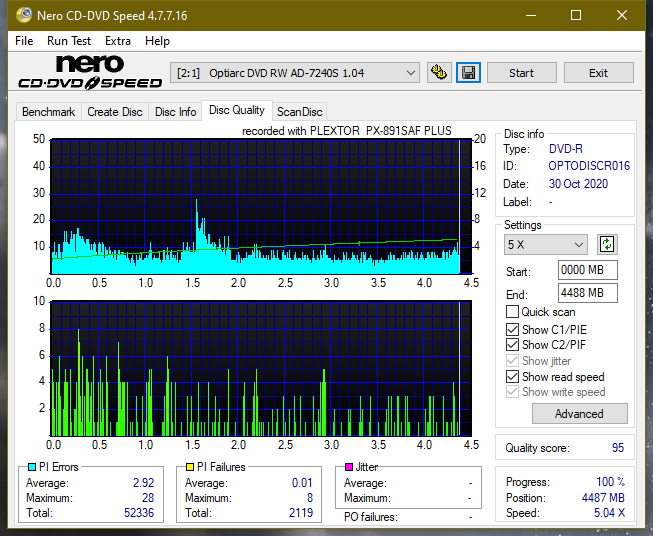Click the Start button
653x536 pixels.
(521, 73)
